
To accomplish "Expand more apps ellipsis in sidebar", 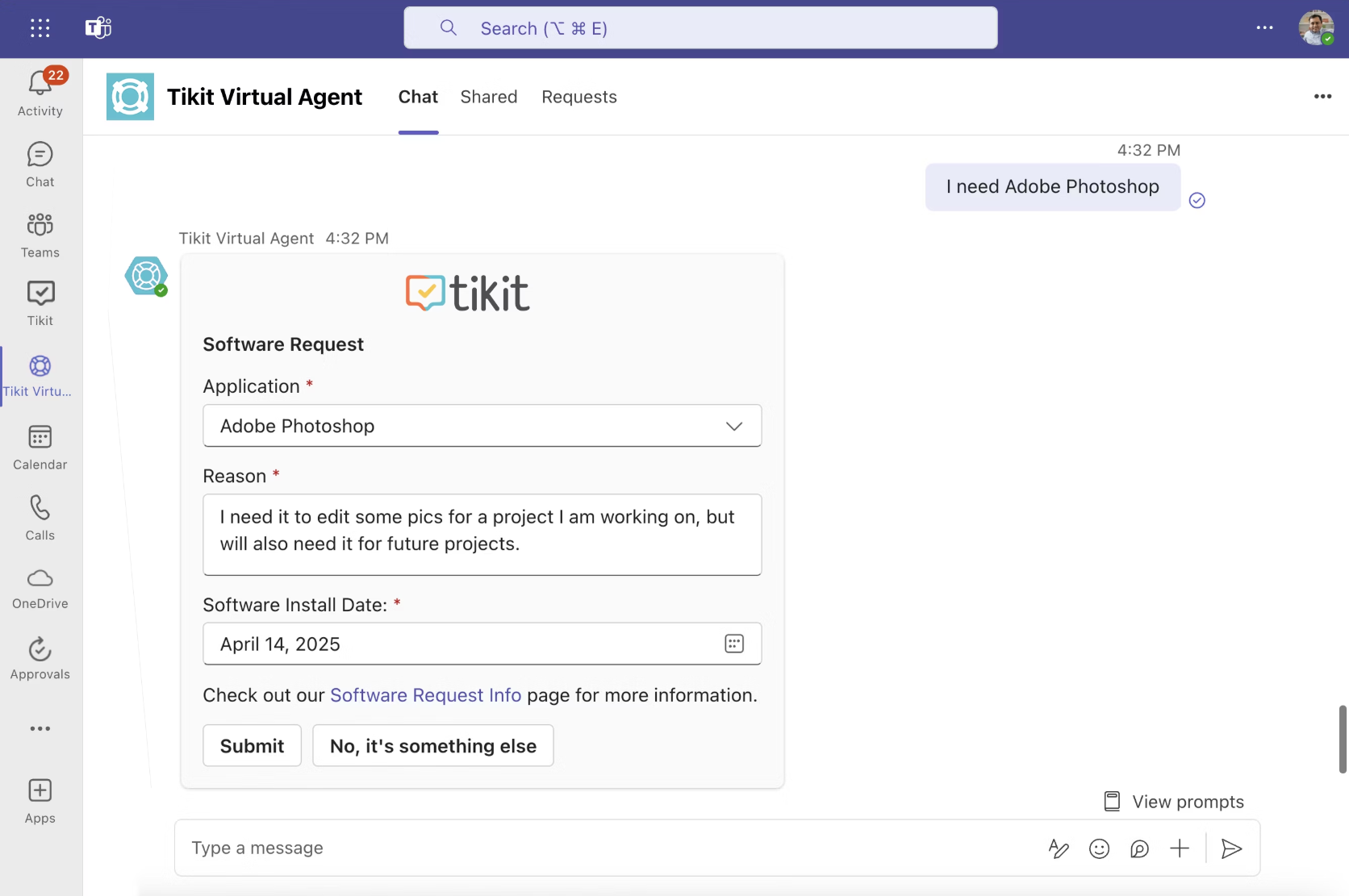I will (40, 728).
